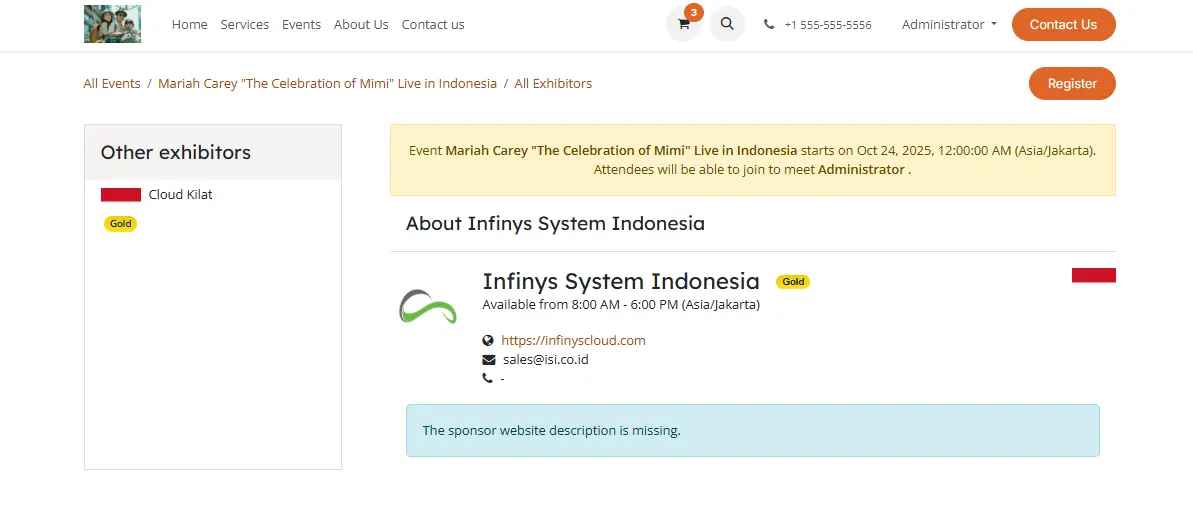Open the Services menu item
Image resolution: width=1193 pixels, height=524 pixels.
[x=245, y=24]
